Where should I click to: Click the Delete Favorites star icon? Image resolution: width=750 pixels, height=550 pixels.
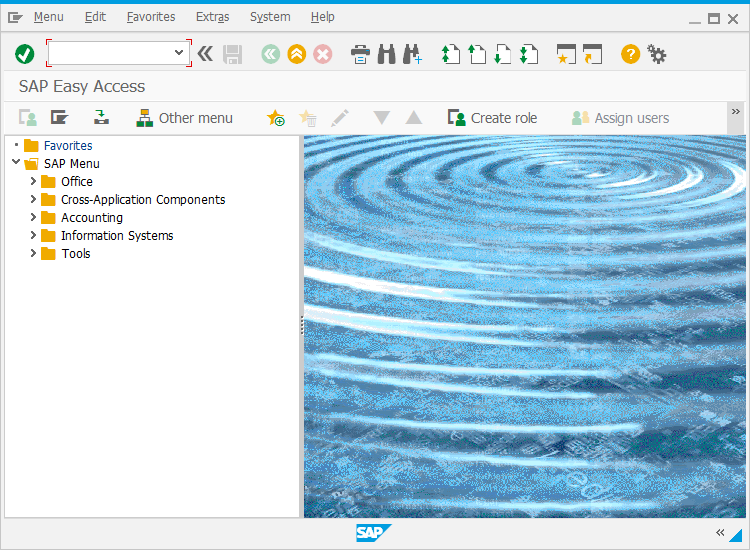click(308, 118)
